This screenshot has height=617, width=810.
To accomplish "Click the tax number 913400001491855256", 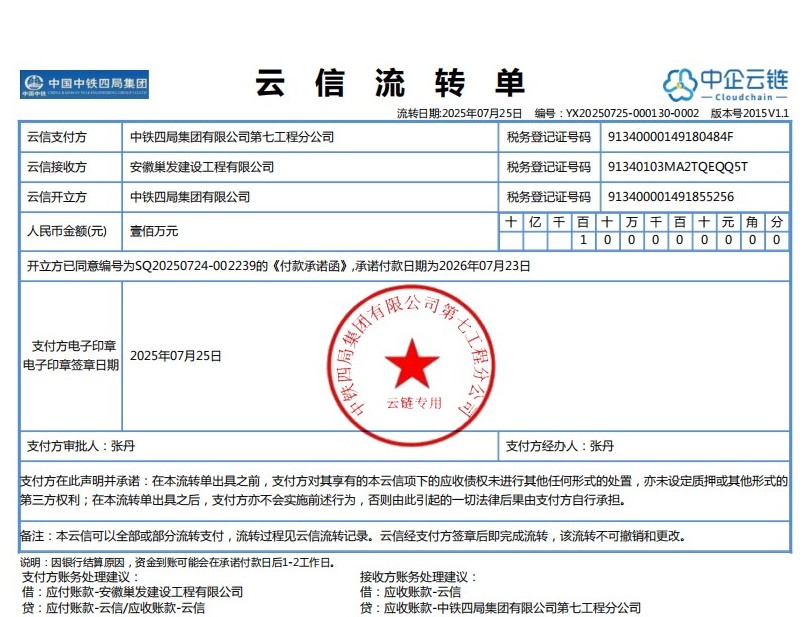I will pos(671,197).
